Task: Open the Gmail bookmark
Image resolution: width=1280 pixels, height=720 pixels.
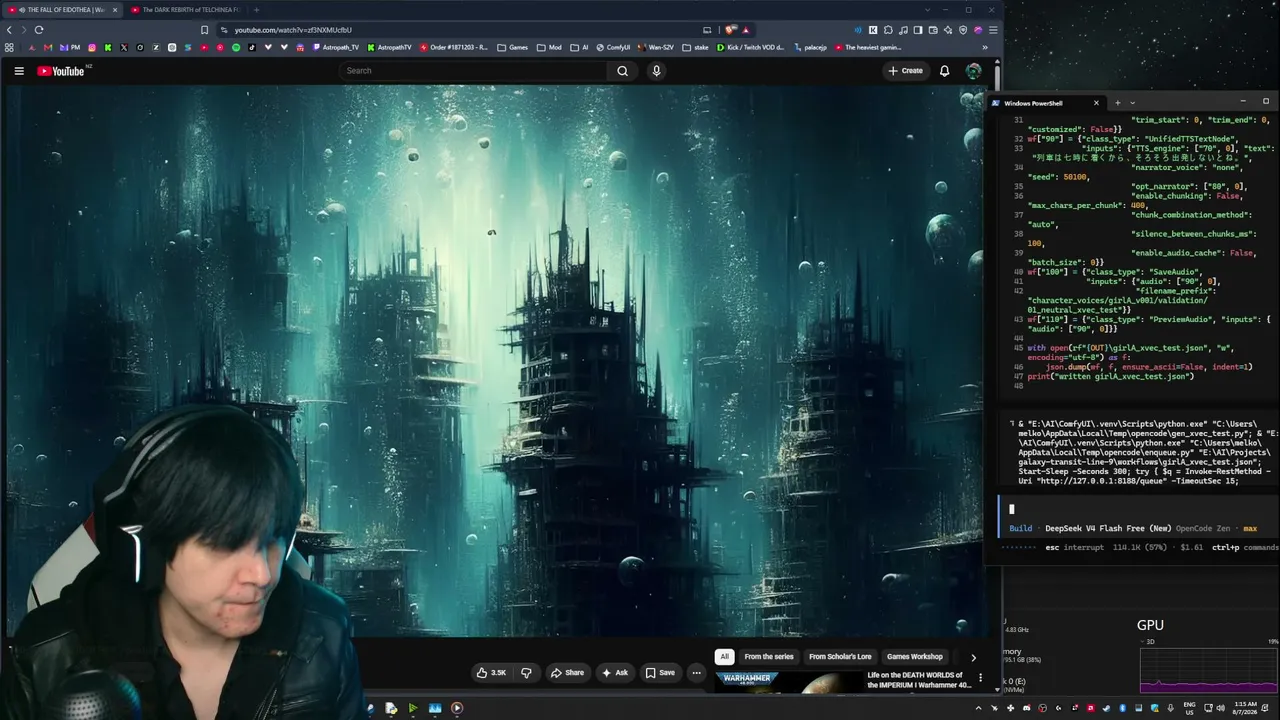Action: [x=48, y=47]
